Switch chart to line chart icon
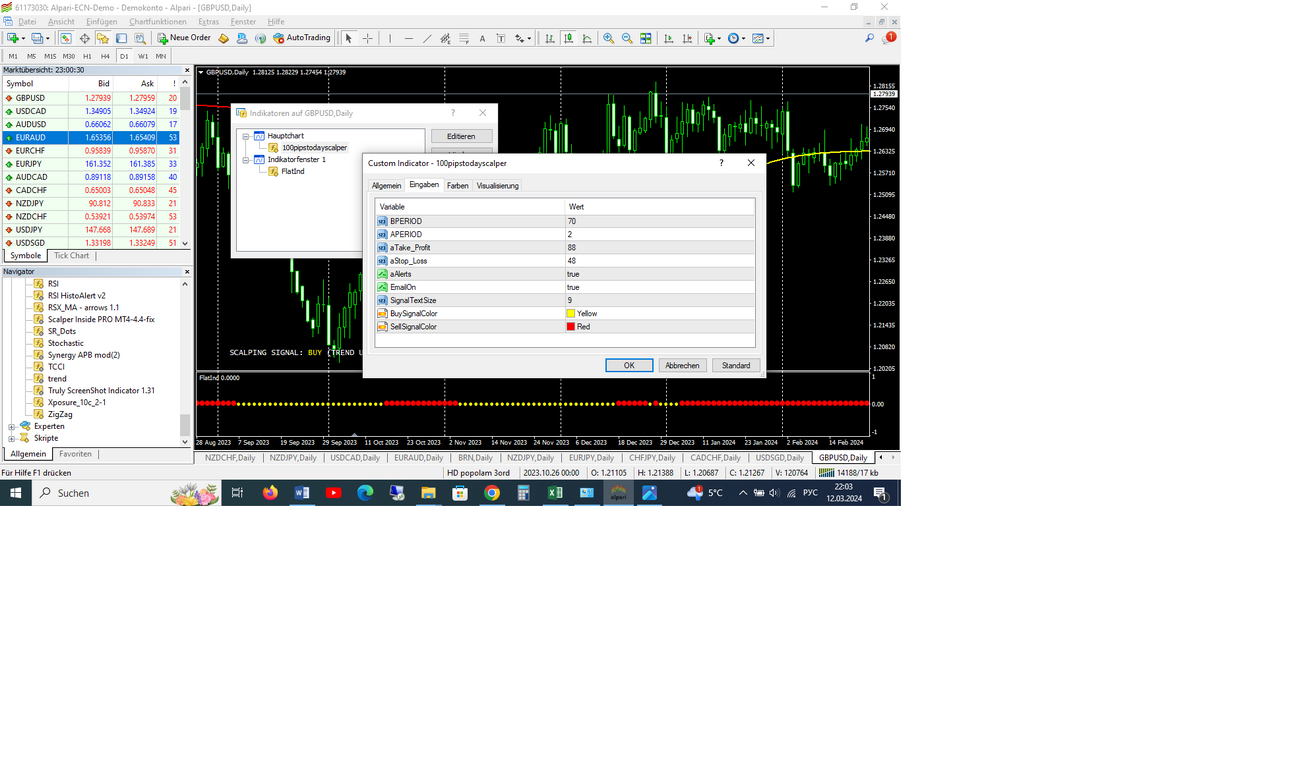 (x=587, y=38)
